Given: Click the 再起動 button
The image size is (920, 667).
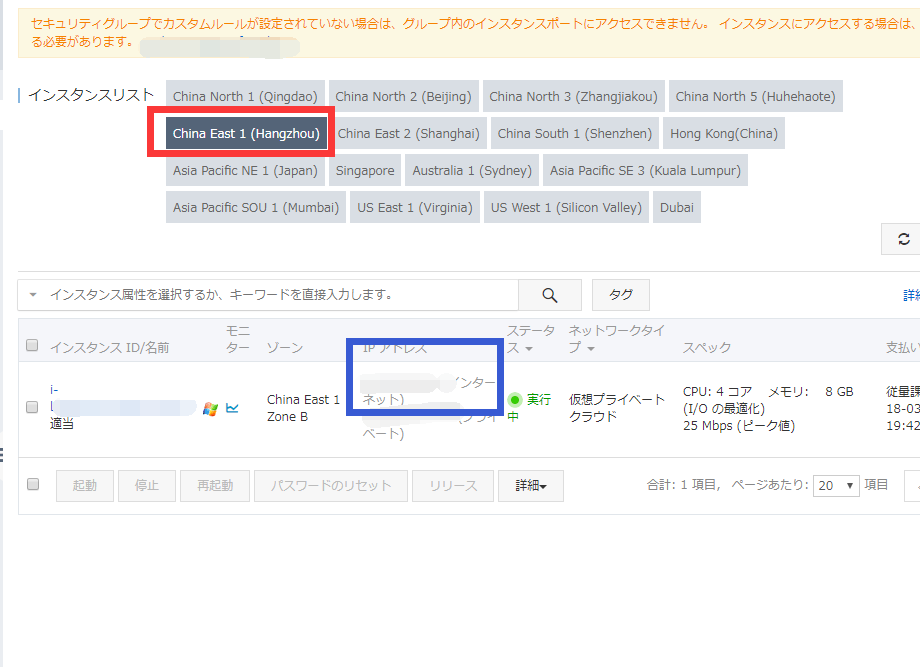Looking at the screenshot, I should 215,486.
